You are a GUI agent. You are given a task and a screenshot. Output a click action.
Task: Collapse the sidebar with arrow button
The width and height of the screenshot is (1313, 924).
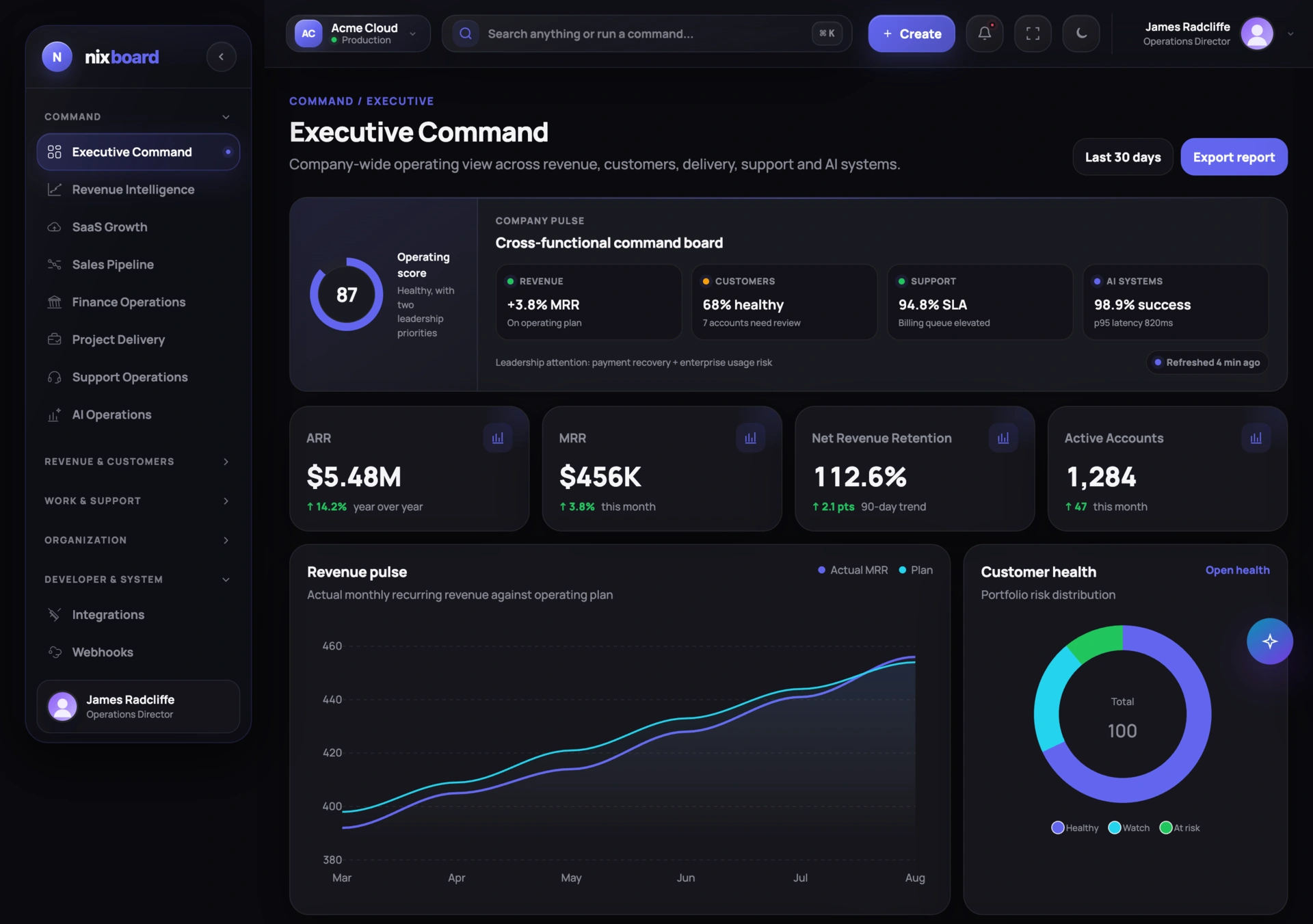point(221,57)
